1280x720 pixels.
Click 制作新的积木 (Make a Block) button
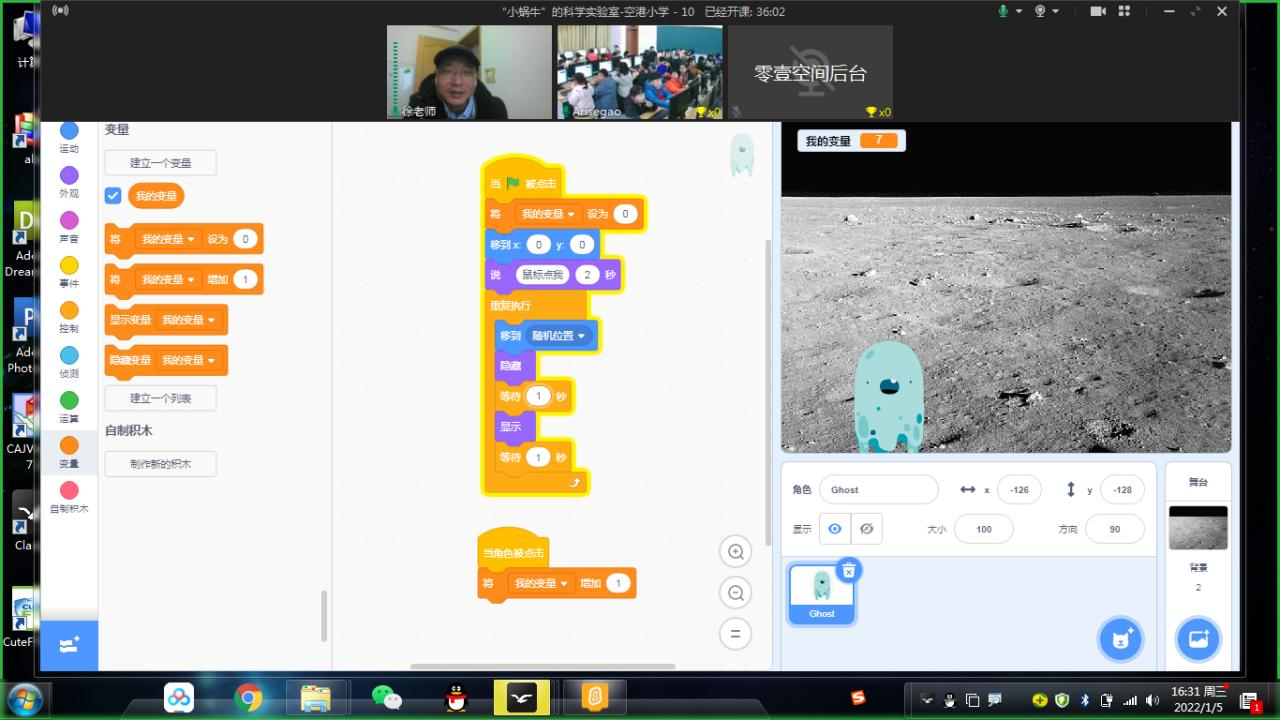160,464
